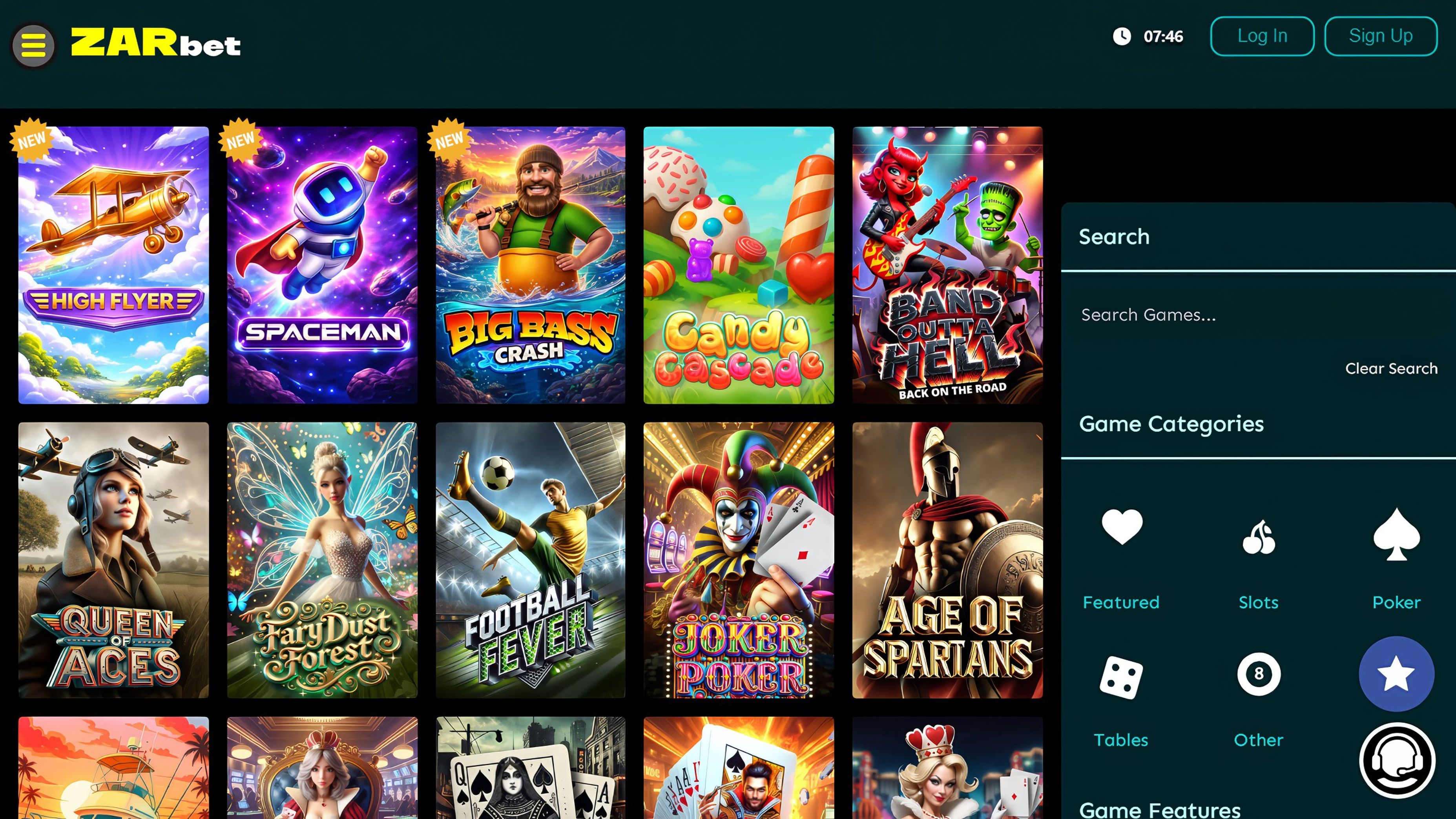Click the Sign Up button

[x=1381, y=36]
